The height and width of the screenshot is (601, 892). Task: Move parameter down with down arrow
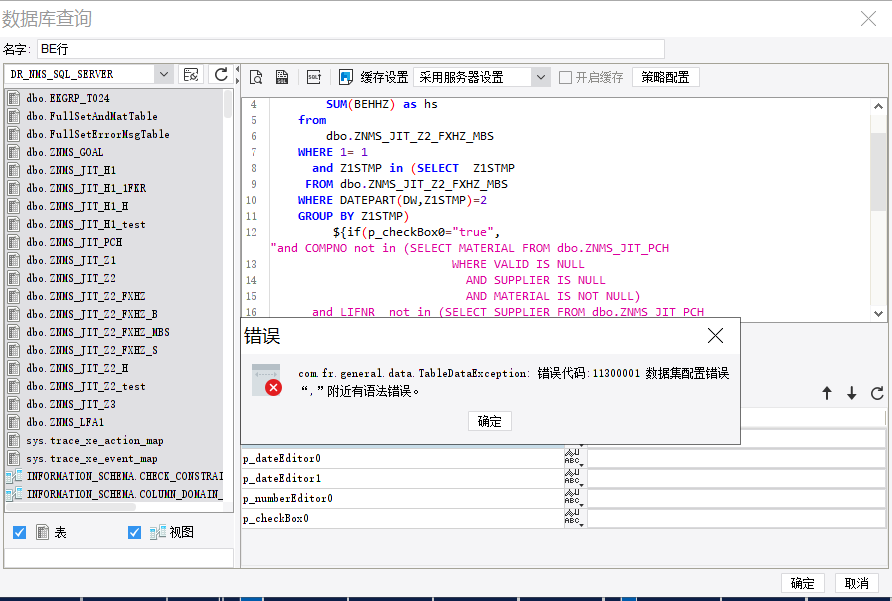coord(852,393)
